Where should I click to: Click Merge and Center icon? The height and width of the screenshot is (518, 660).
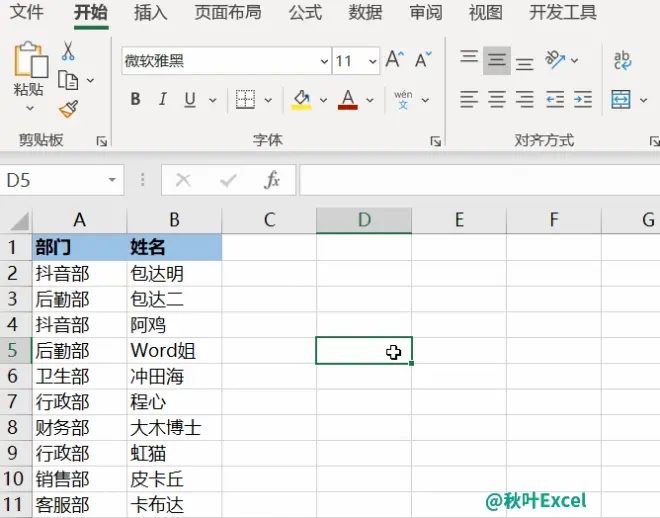coord(621,100)
